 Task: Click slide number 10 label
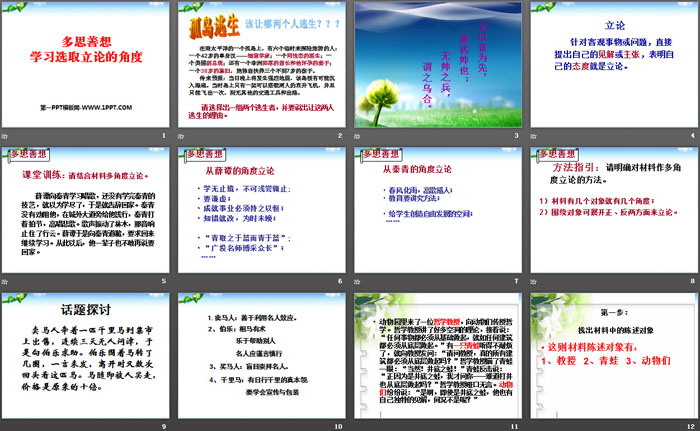[338, 427]
